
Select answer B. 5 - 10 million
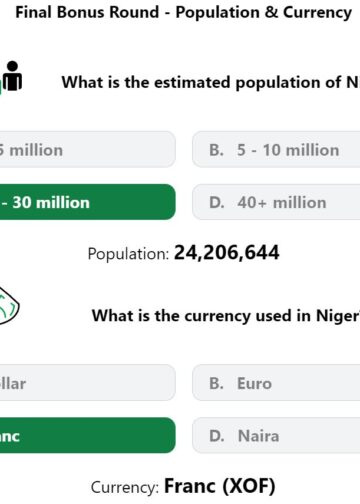(x=276, y=150)
